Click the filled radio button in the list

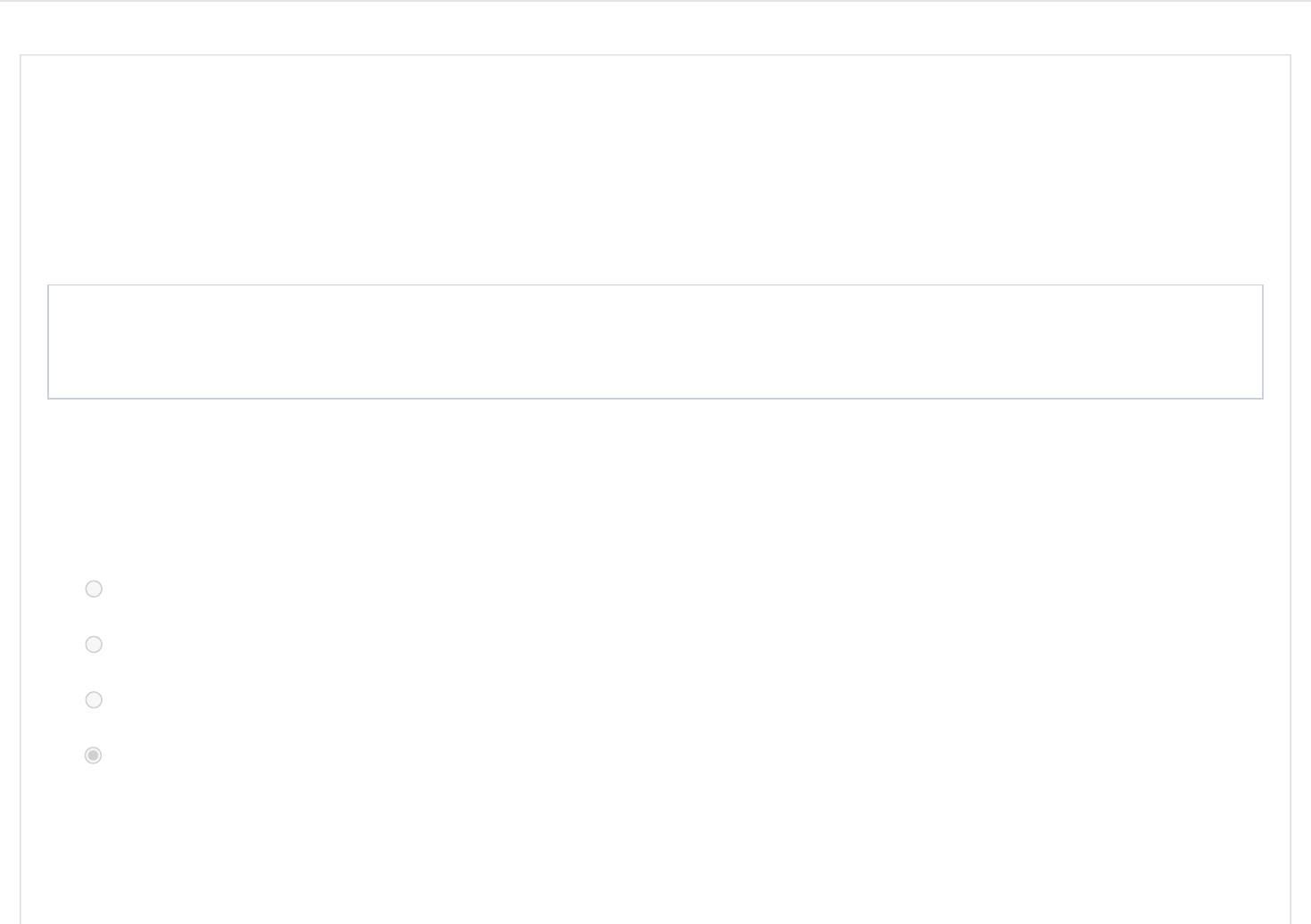[x=94, y=755]
